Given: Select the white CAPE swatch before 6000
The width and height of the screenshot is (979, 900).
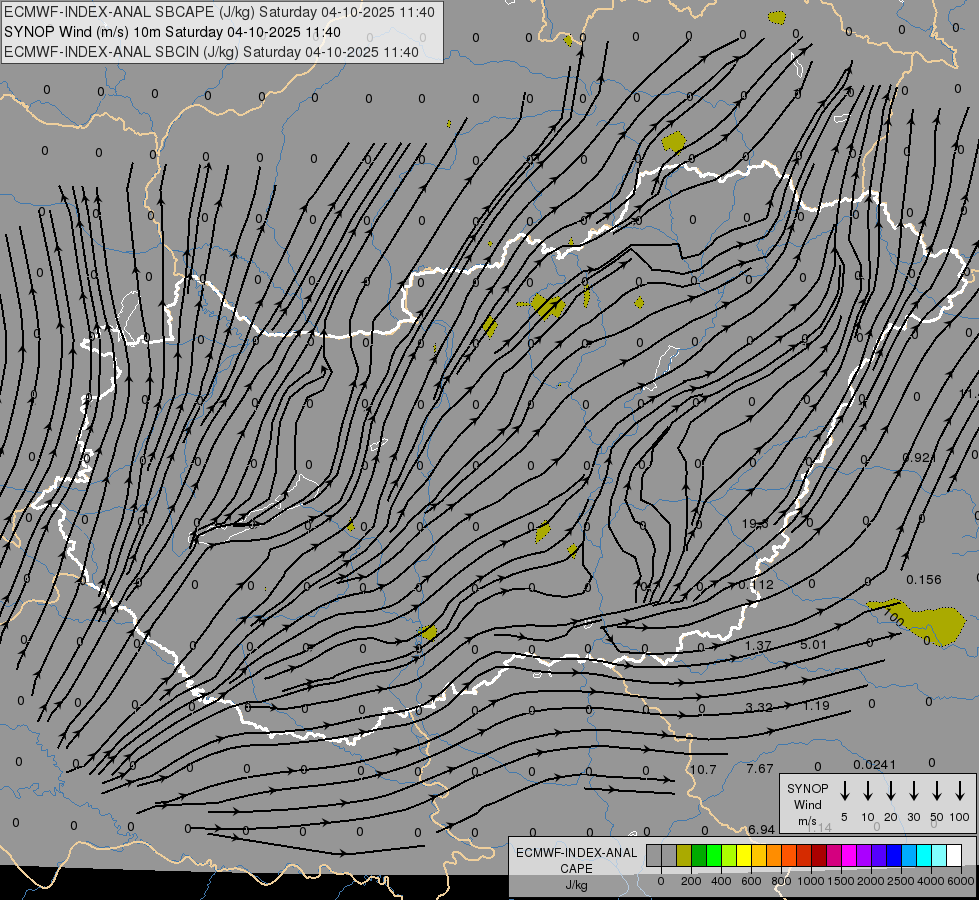Looking at the screenshot, I should tap(955, 855).
